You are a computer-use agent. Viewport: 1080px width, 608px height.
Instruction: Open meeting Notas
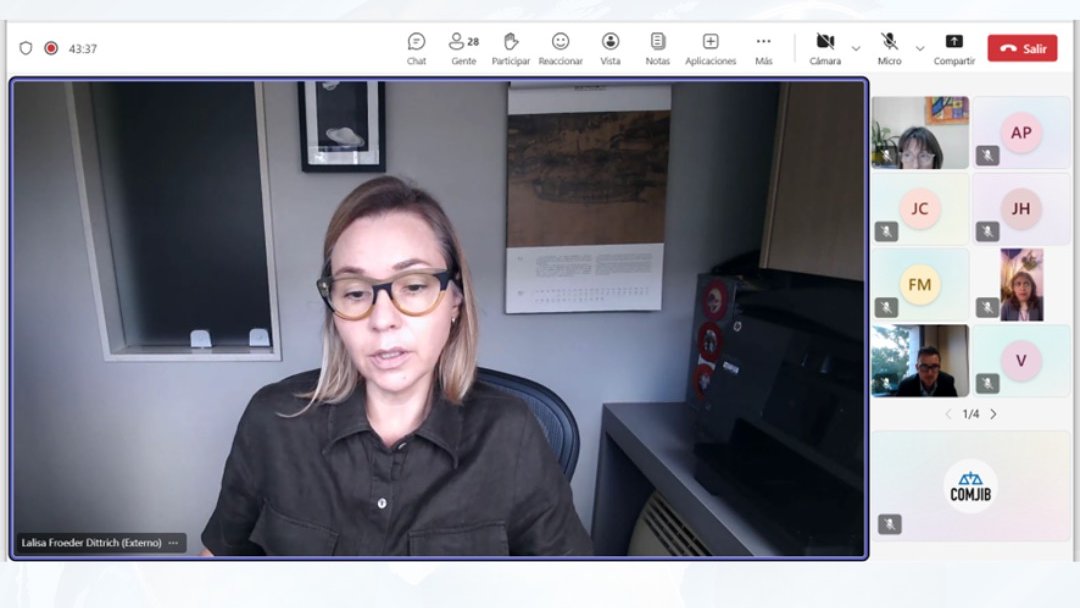tap(658, 49)
